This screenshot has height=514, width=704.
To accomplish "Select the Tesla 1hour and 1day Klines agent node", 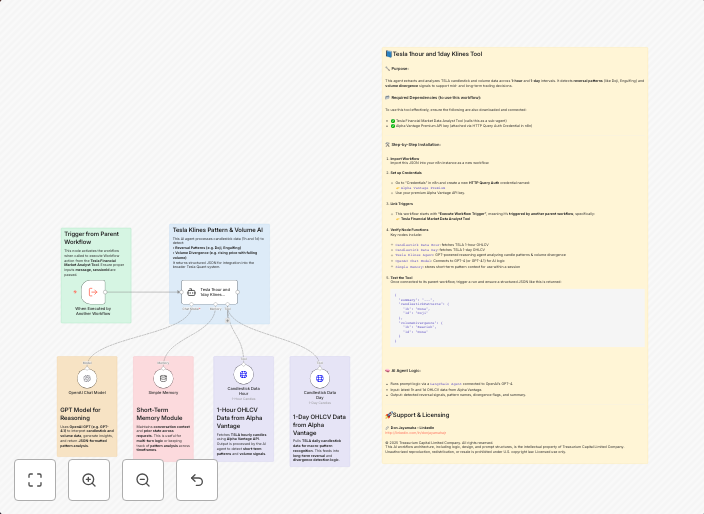I will [x=196, y=292].
